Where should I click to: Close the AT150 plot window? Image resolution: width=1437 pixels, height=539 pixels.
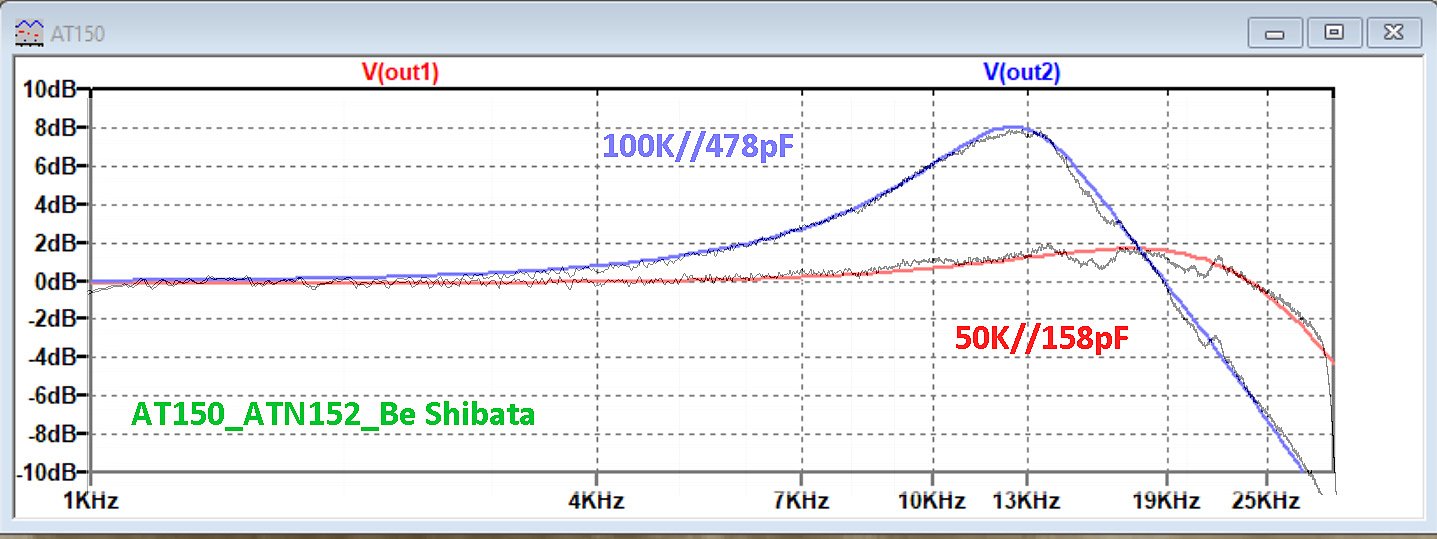click(x=1392, y=33)
